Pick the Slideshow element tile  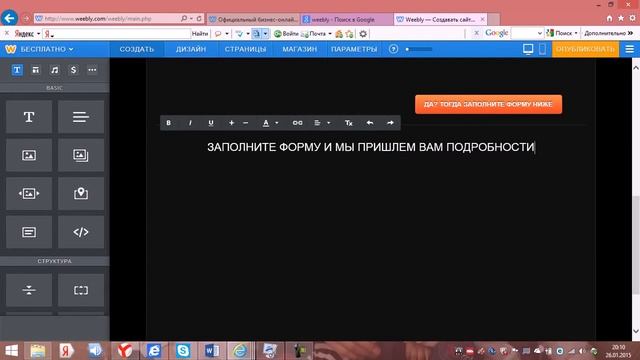pos(29,193)
